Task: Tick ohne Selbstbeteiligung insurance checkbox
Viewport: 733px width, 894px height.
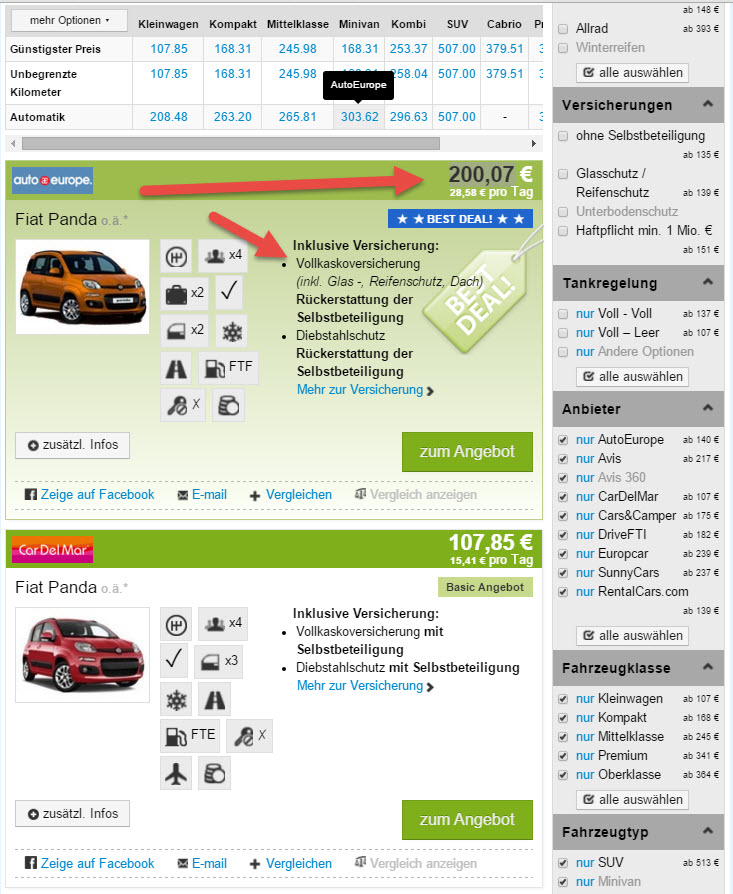Action: pyautogui.click(x=563, y=136)
